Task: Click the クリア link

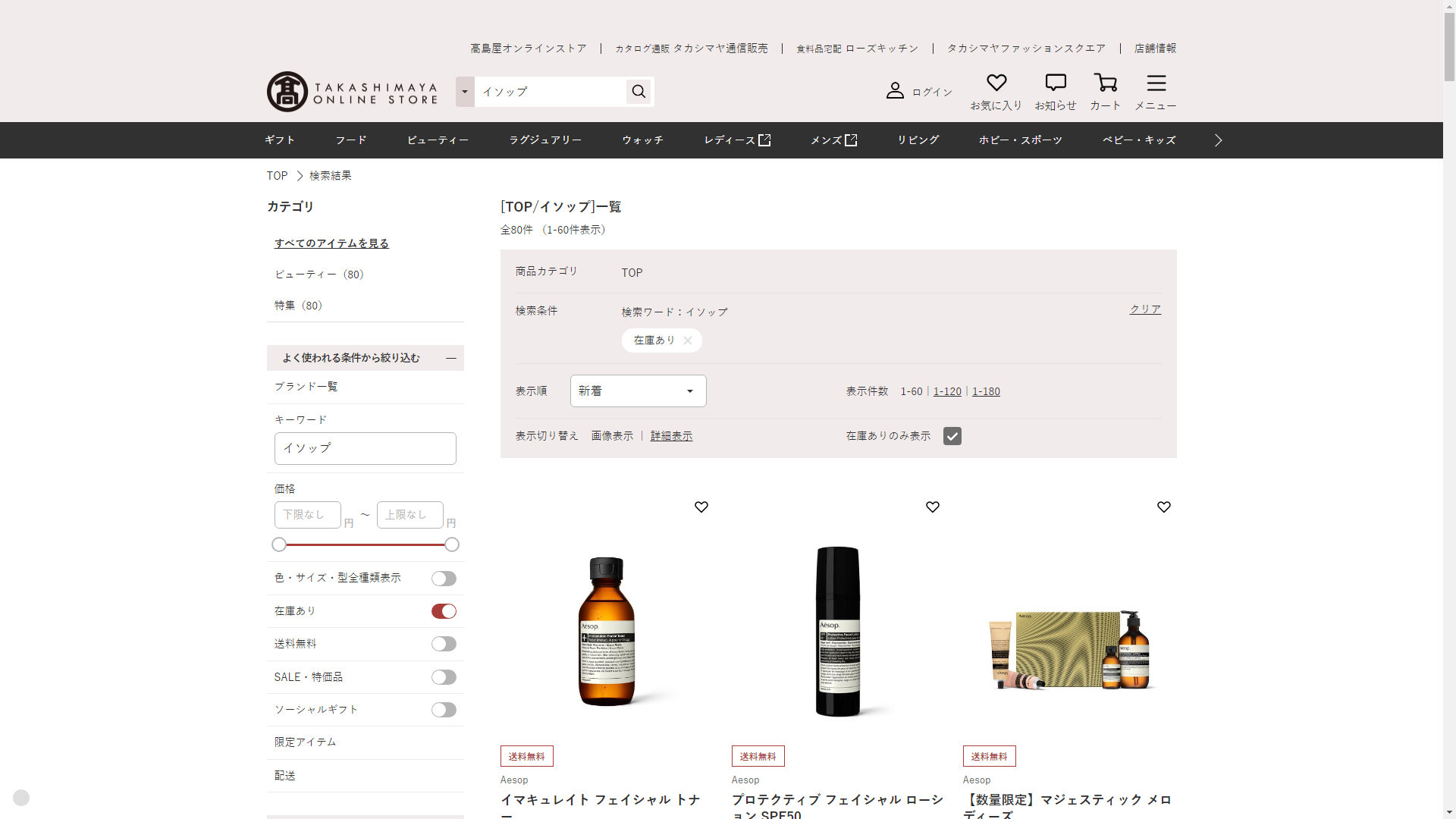Action: (1144, 309)
